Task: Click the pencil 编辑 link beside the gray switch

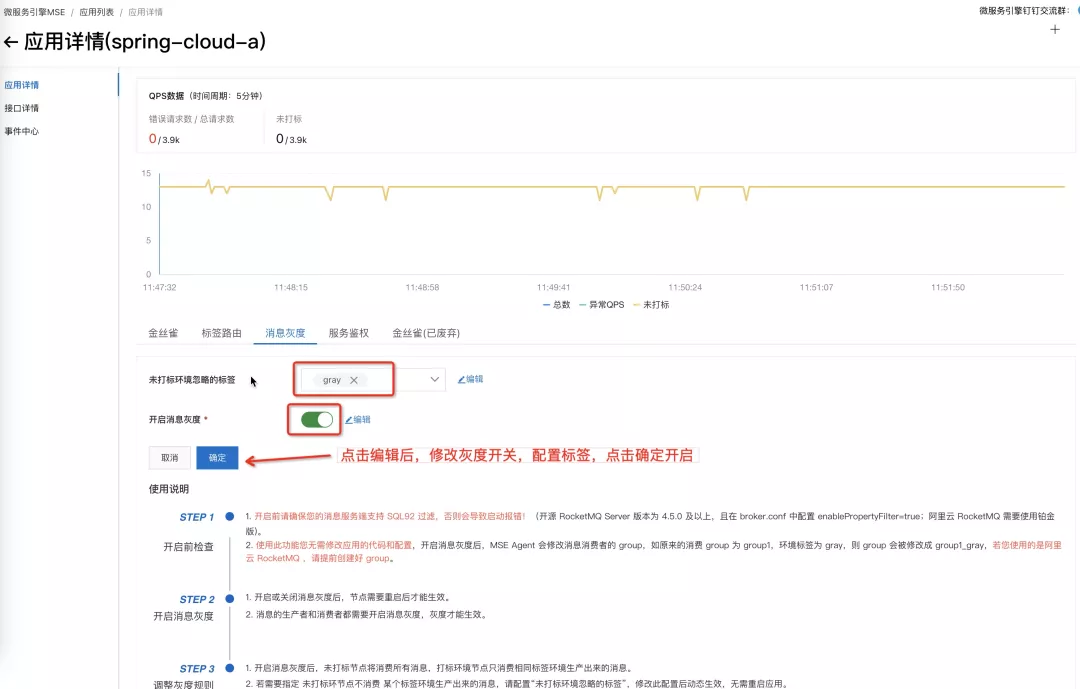Action: point(357,420)
